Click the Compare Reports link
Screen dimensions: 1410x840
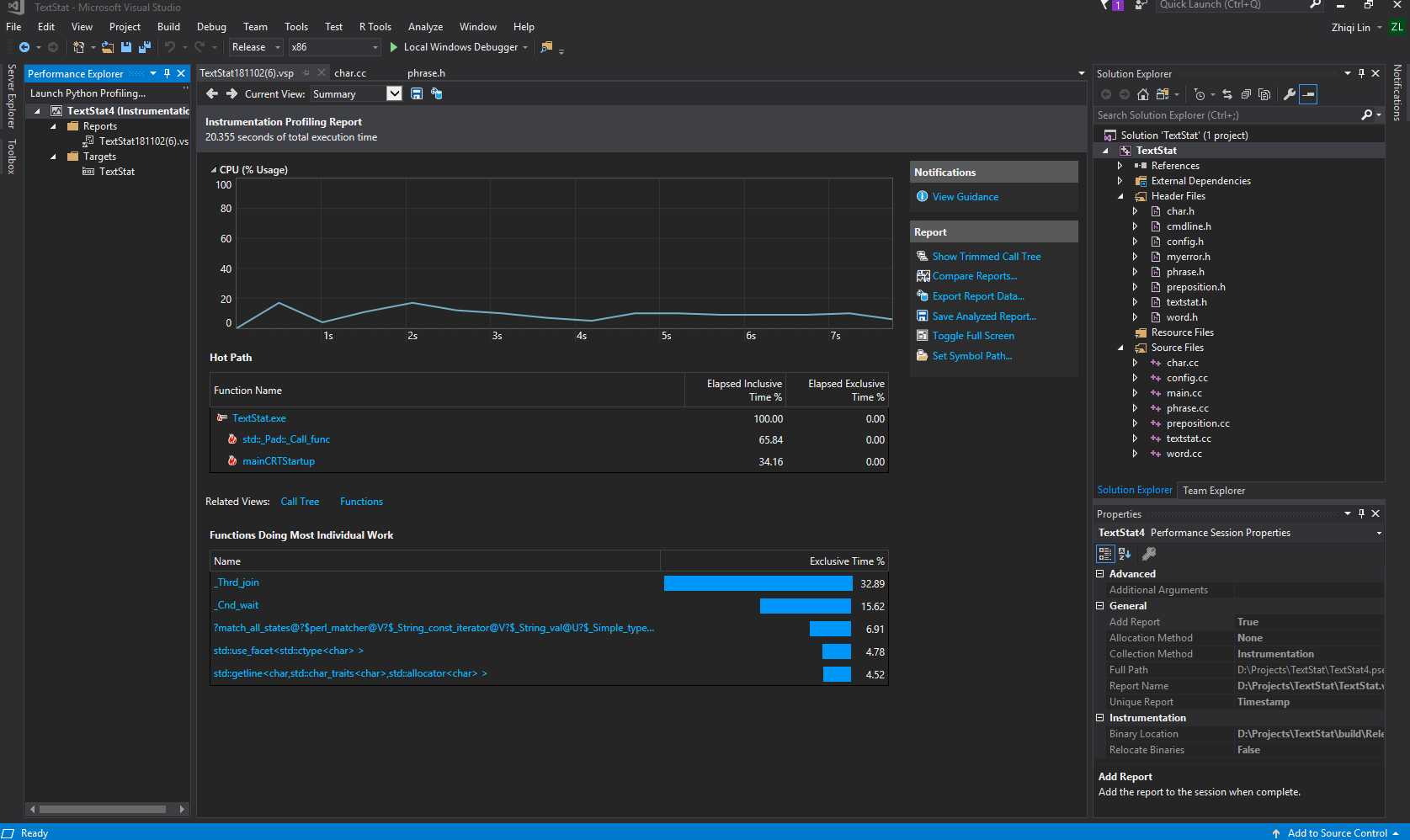[974, 276]
